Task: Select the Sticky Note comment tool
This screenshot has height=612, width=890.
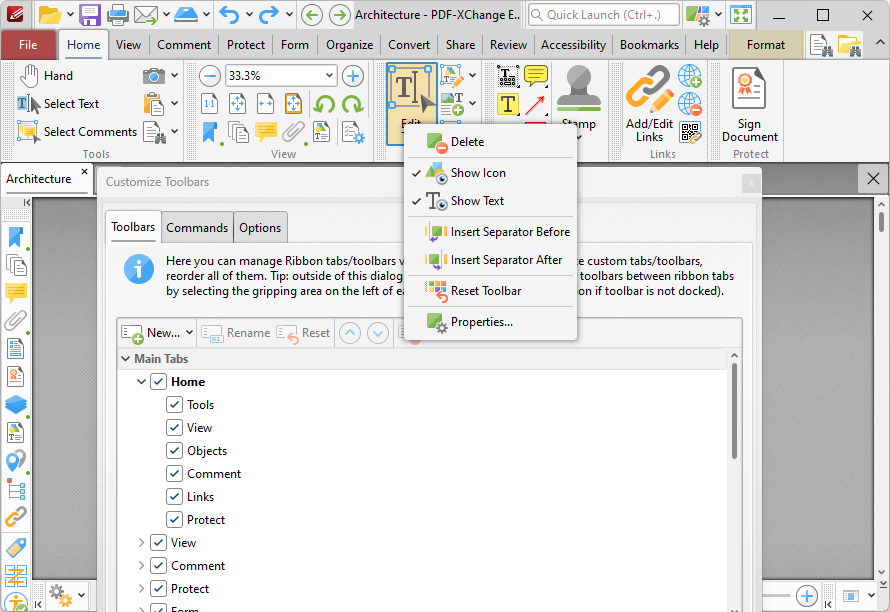Action: coord(536,76)
